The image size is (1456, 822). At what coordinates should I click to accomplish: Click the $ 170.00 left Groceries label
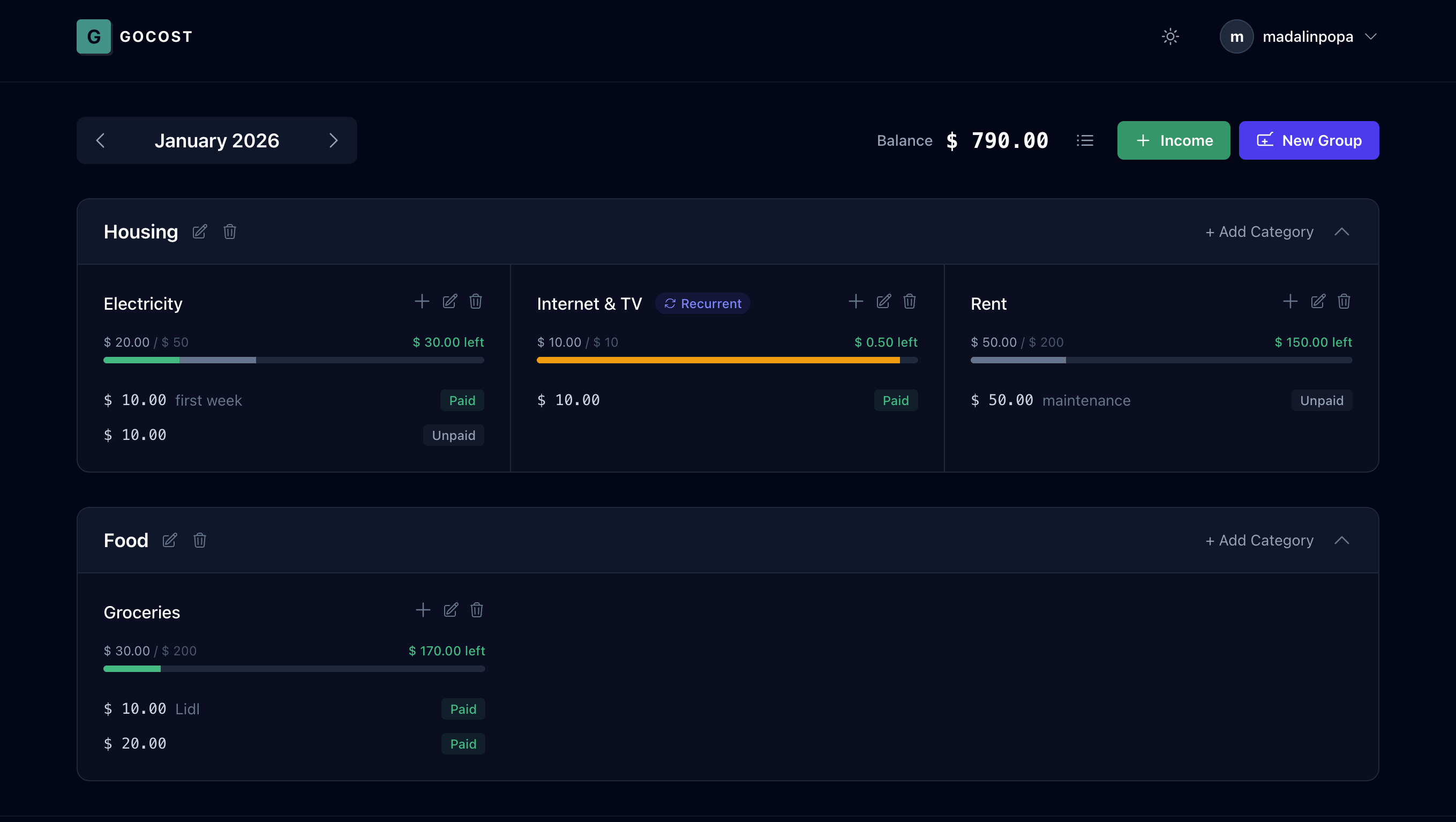(x=447, y=651)
